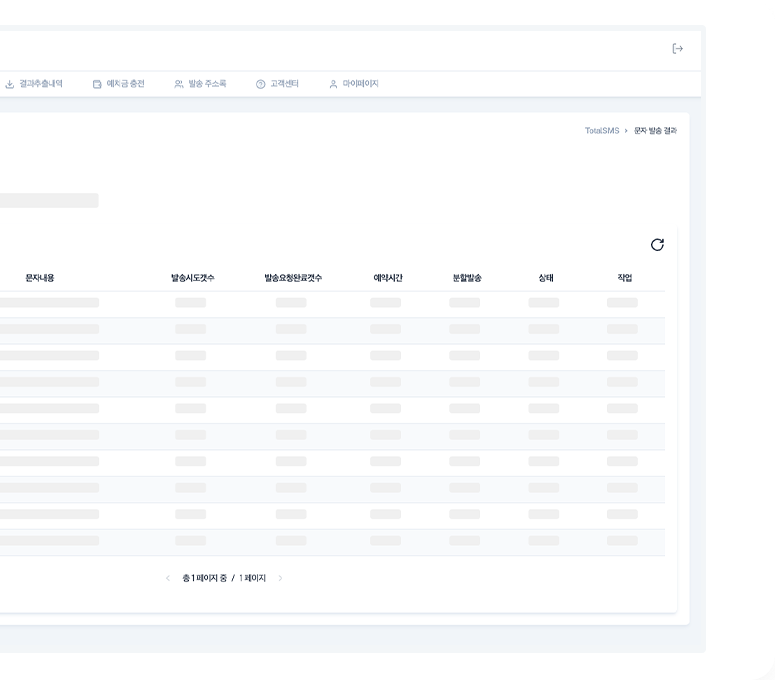This screenshot has height=680, width=775.
Task: Click the page indicator text 총 1 페이지 중
Action: tap(204, 578)
